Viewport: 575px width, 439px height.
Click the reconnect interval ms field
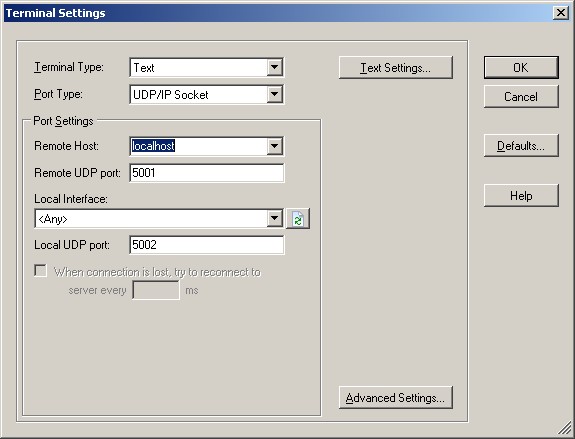click(x=156, y=290)
